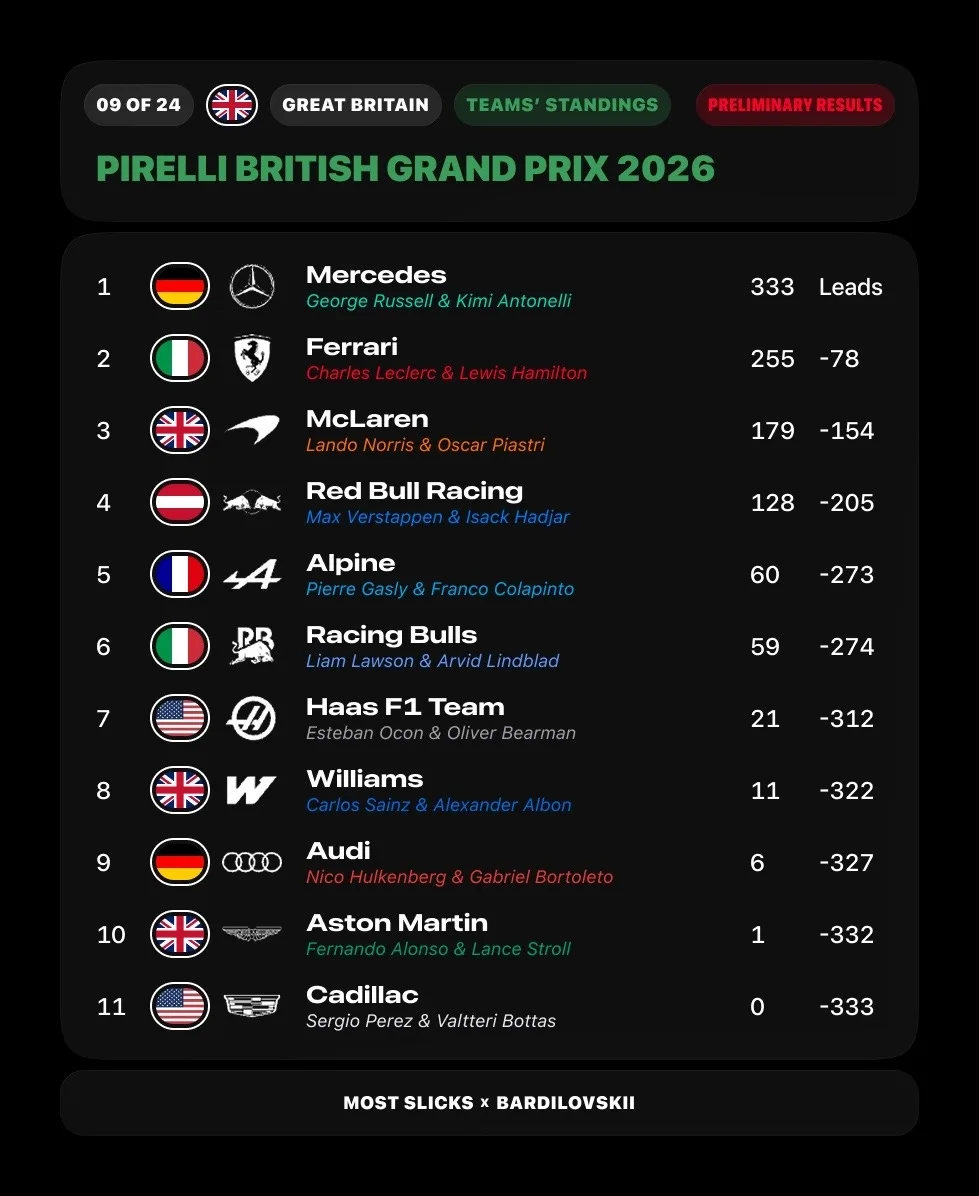
Task: Click the Cadillac crest logo
Action: coord(252,1006)
